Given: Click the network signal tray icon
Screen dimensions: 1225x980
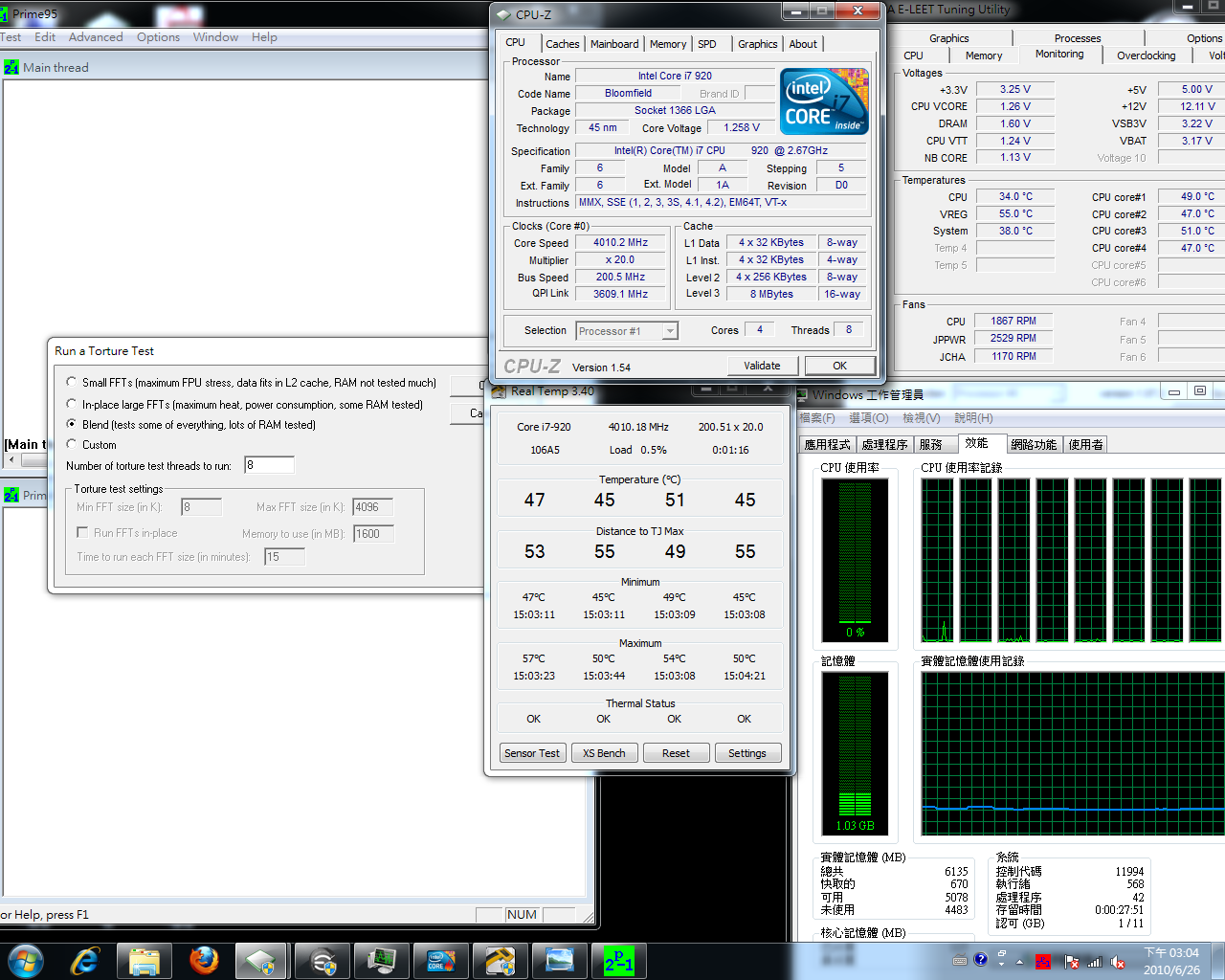Looking at the screenshot, I should (1095, 961).
